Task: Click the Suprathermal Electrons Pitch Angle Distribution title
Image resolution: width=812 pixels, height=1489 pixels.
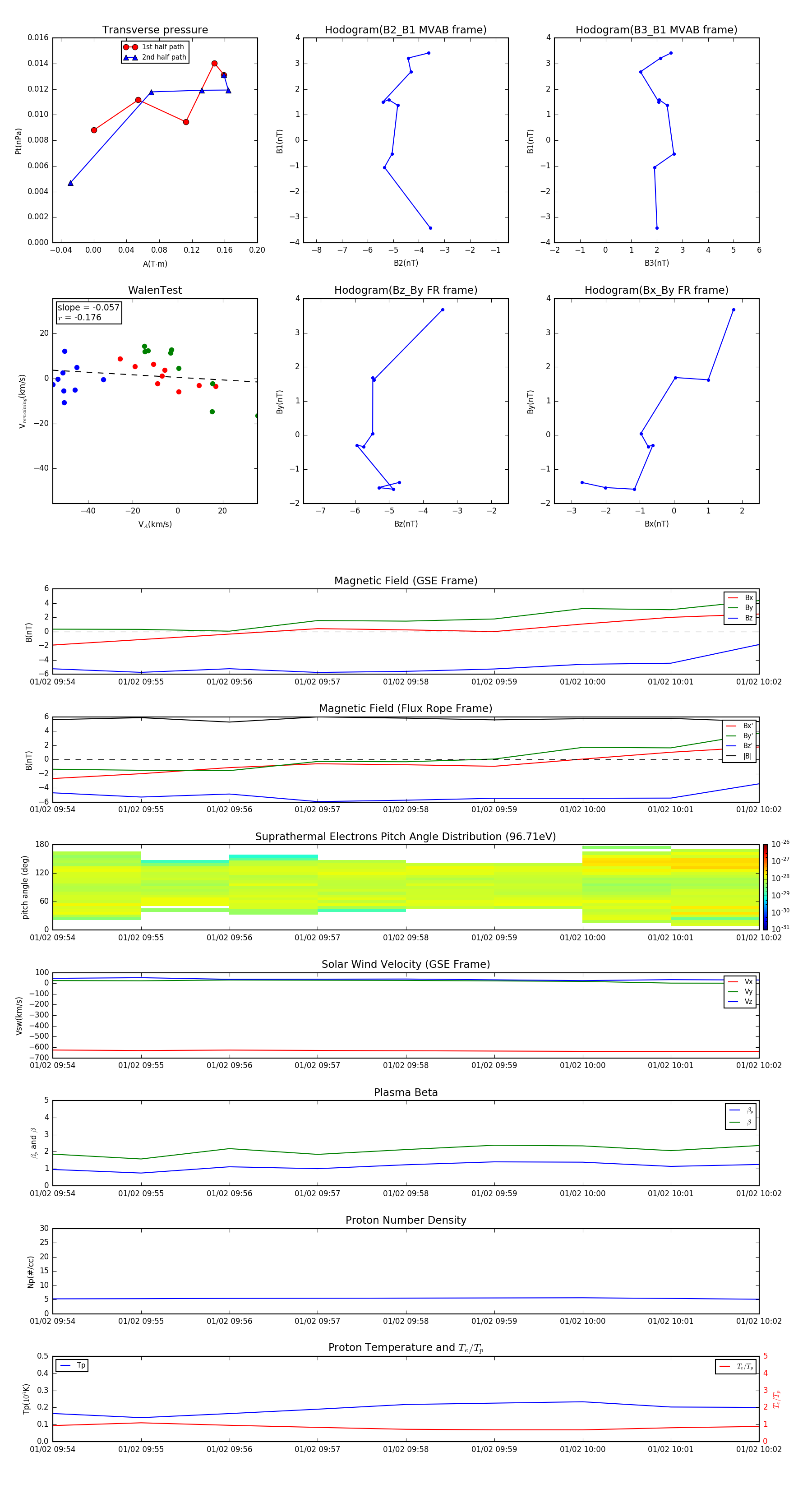Action: (x=406, y=837)
